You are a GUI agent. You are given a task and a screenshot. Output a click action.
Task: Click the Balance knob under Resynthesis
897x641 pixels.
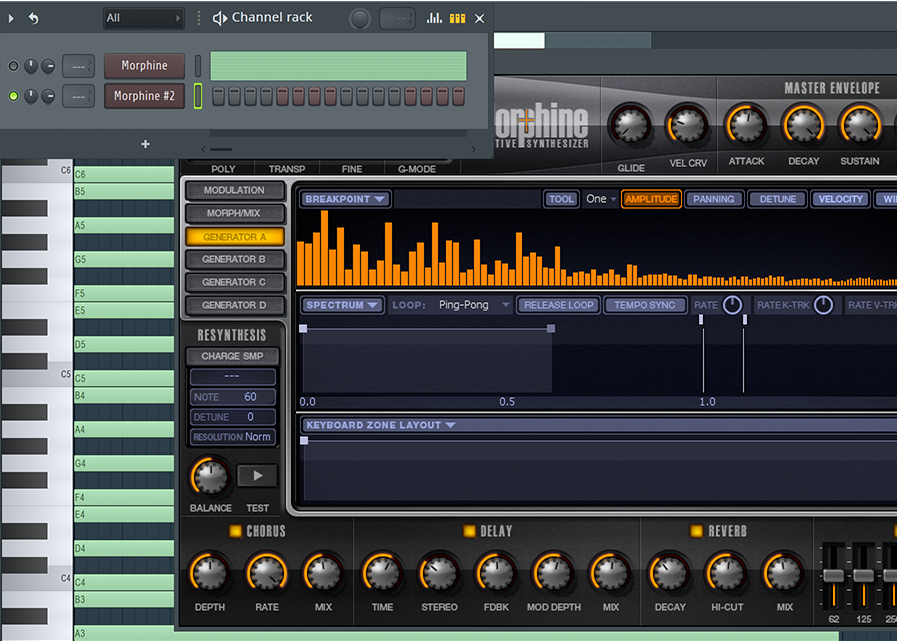pyautogui.click(x=210, y=476)
